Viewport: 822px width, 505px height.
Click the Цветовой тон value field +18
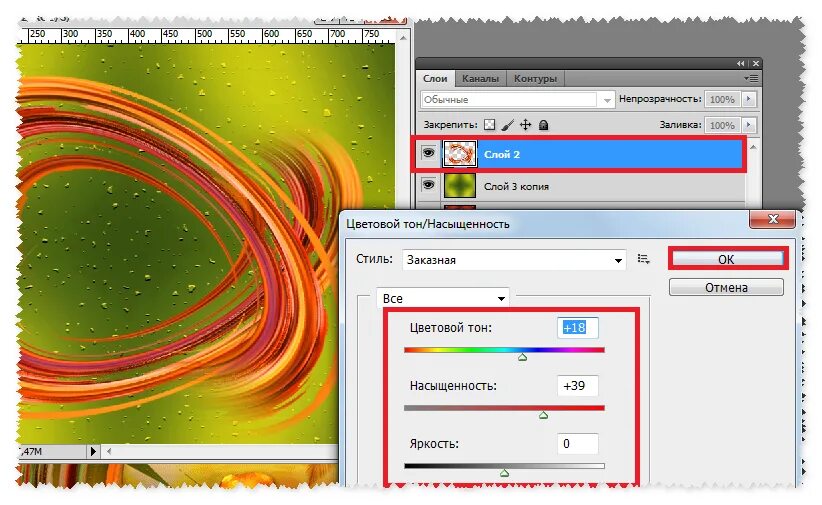pos(577,328)
